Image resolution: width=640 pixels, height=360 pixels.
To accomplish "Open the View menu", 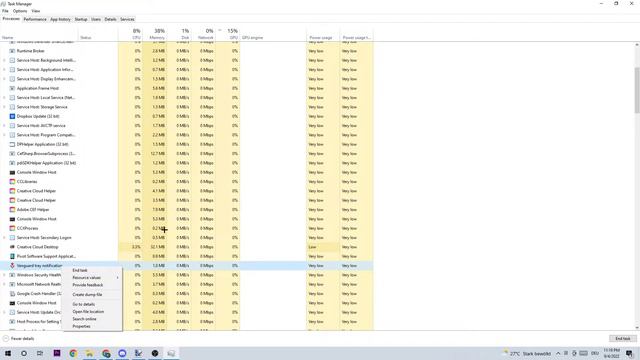I will coord(36,11).
